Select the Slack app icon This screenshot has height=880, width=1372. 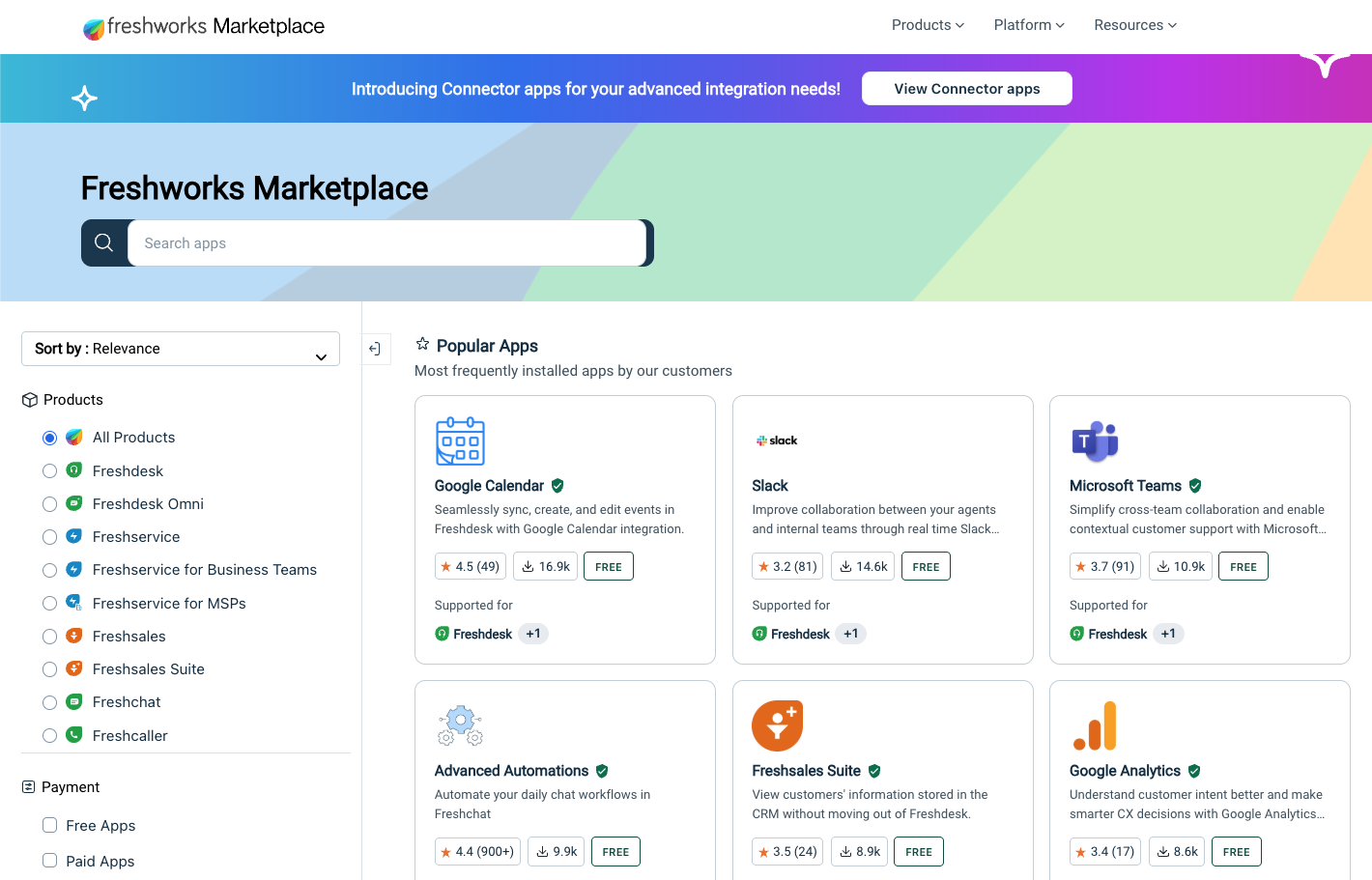pyautogui.click(x=777, y=440)
